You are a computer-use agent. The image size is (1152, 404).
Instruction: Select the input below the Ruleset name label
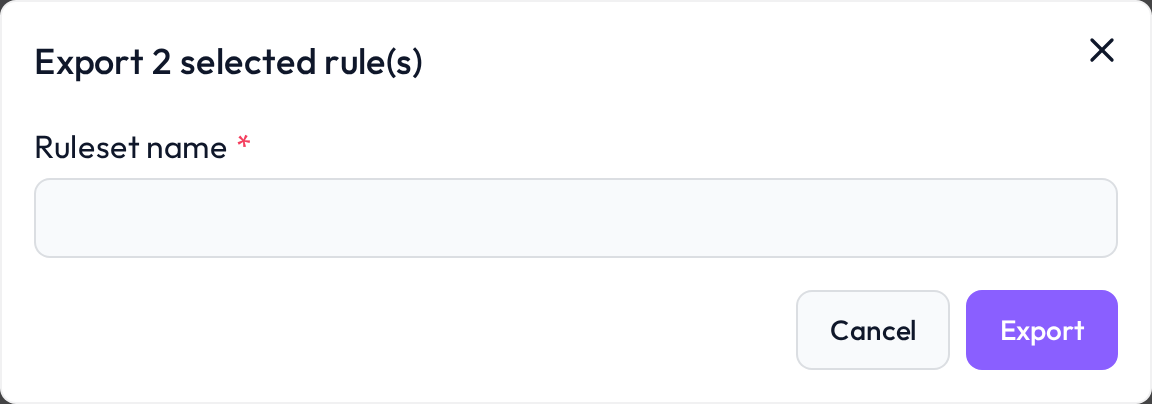pos(576,218)
